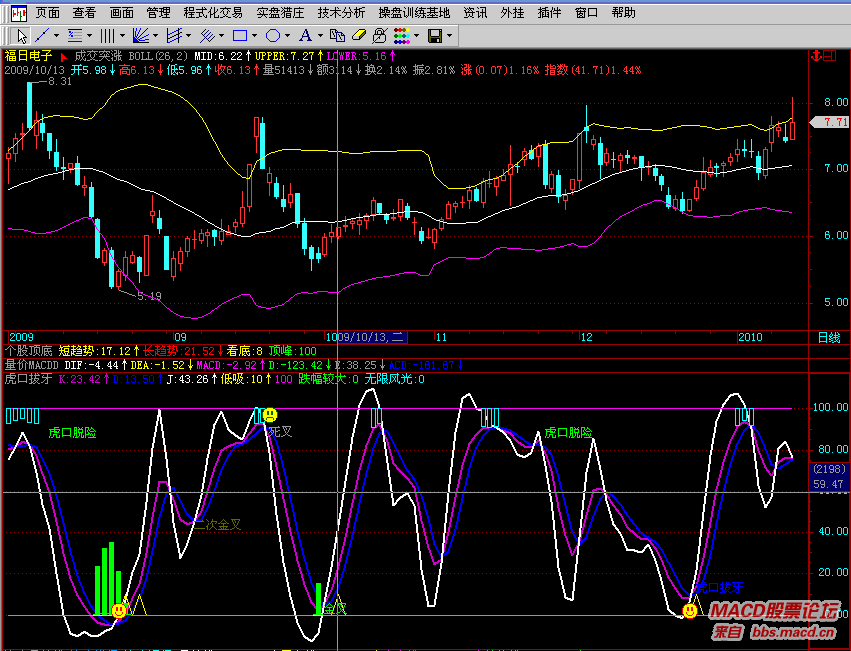Expand vertical lines tool dropdown arrow
Screen dimensions: 851x651
pyautogui.click(x=122, y=36)
